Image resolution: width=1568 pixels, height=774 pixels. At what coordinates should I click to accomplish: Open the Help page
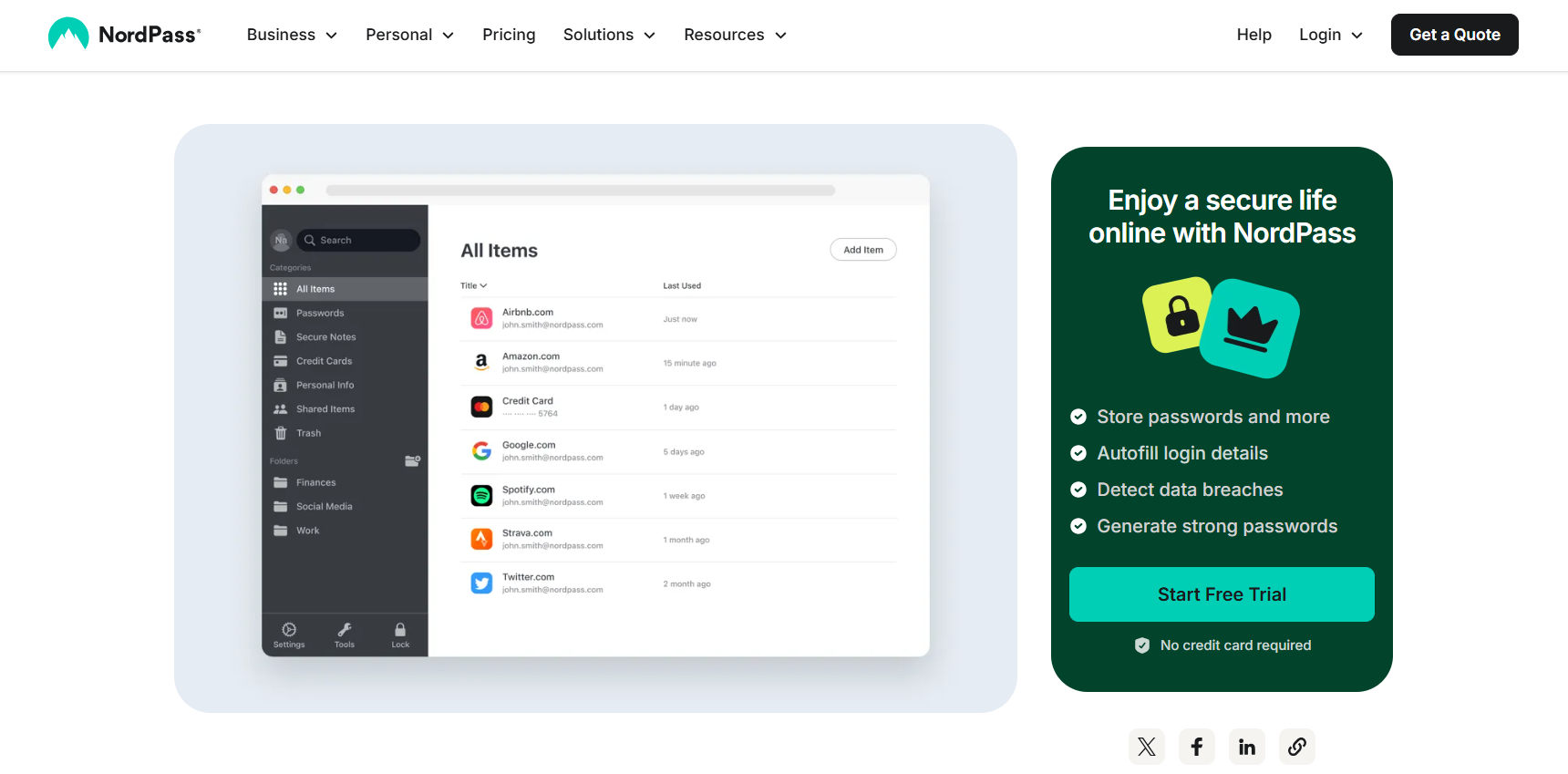point(1253,35)
